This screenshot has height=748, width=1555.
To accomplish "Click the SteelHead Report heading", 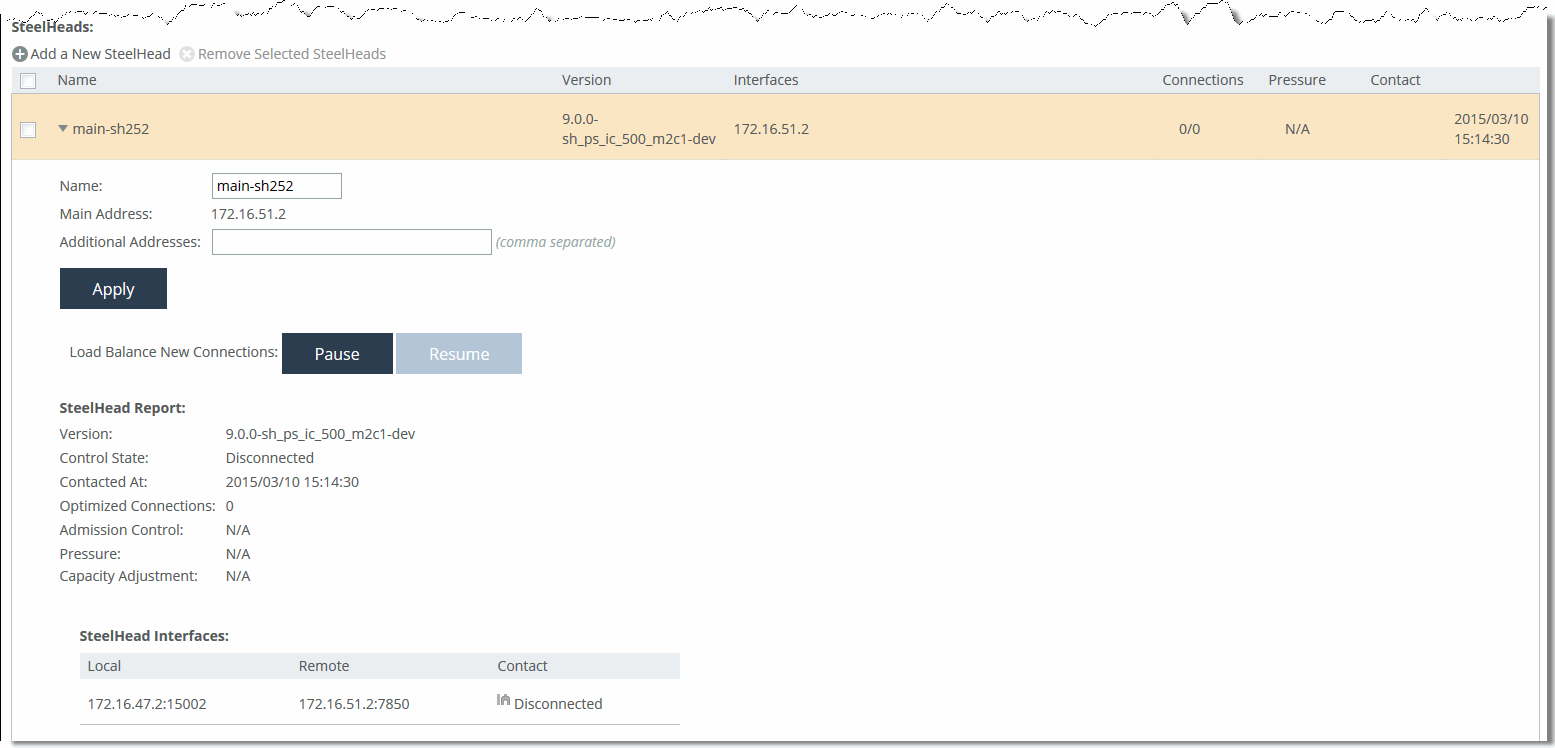I will [123, 408].
